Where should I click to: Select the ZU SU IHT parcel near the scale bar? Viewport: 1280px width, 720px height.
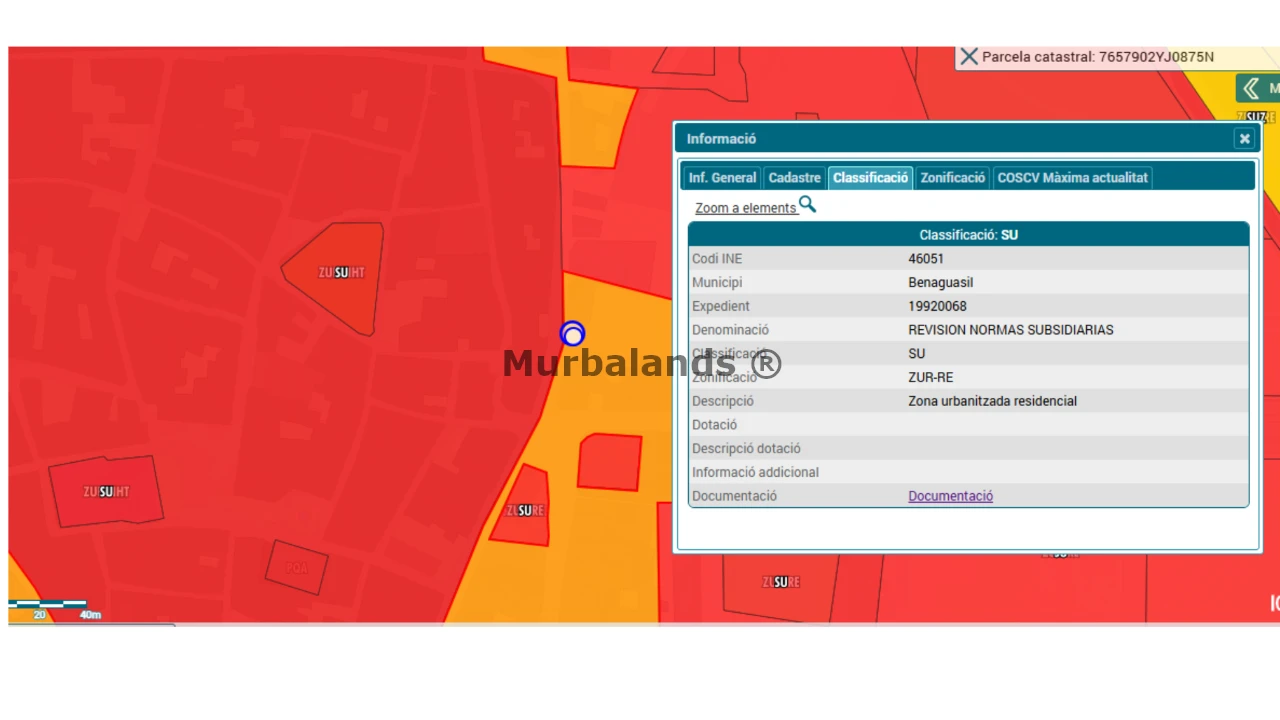pos(106,491)
